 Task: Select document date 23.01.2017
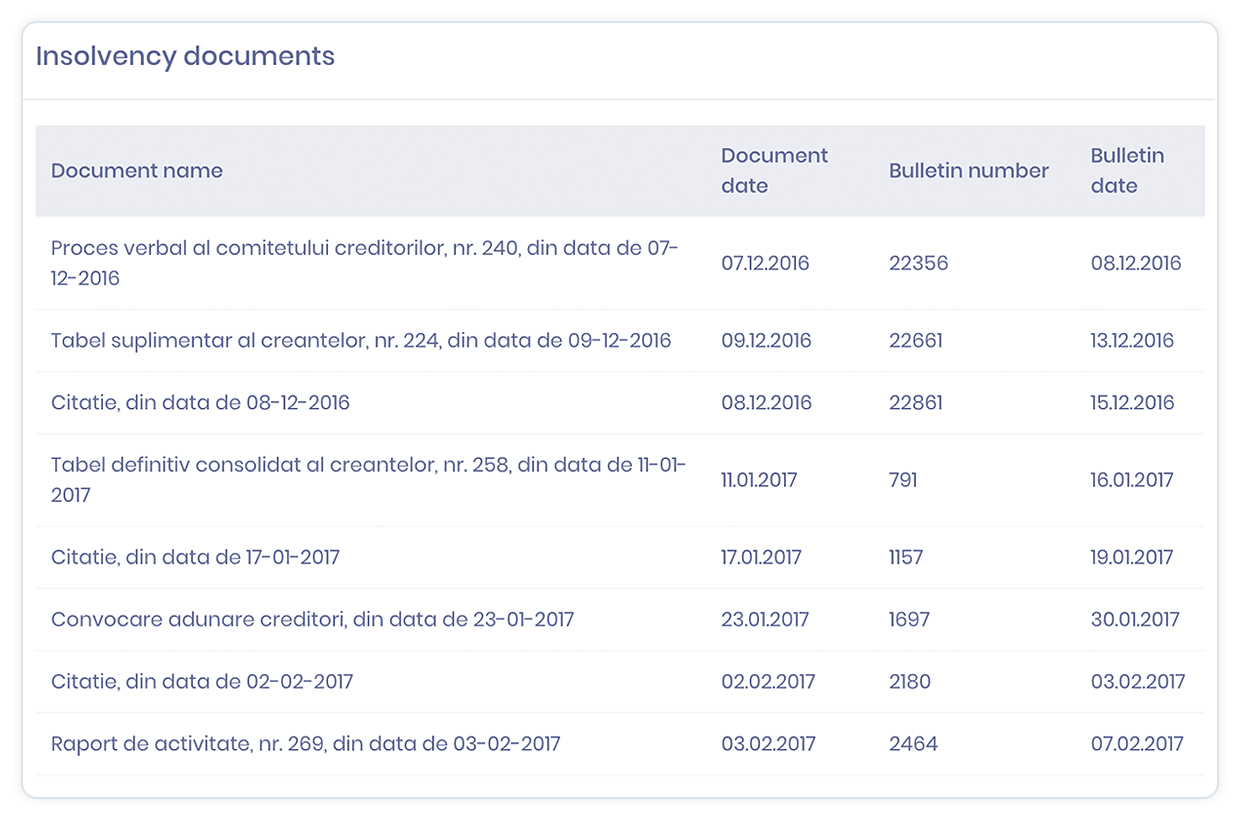(x=765, y=619)
